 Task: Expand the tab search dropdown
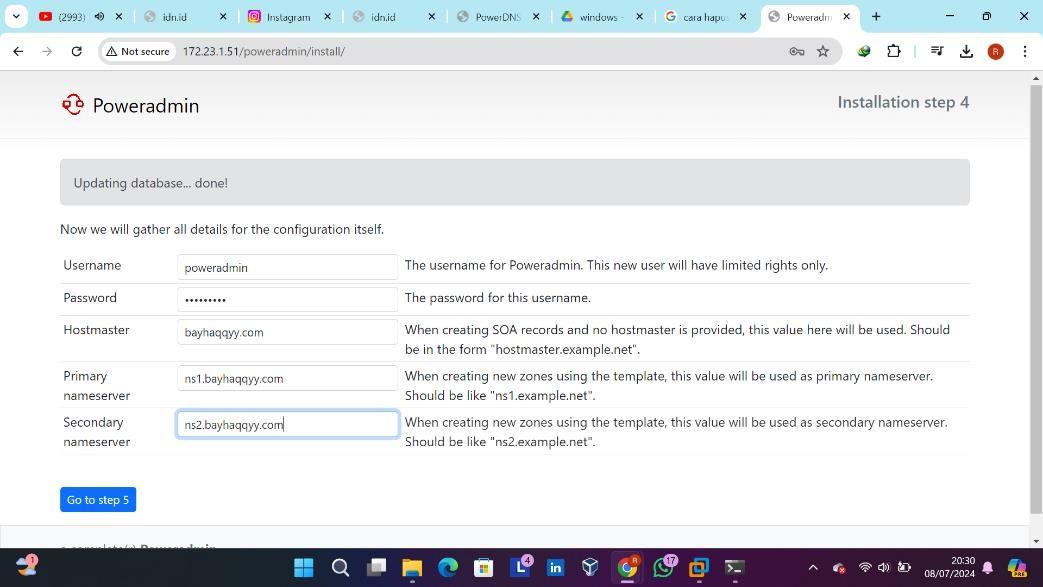click(x=16, y=17)
